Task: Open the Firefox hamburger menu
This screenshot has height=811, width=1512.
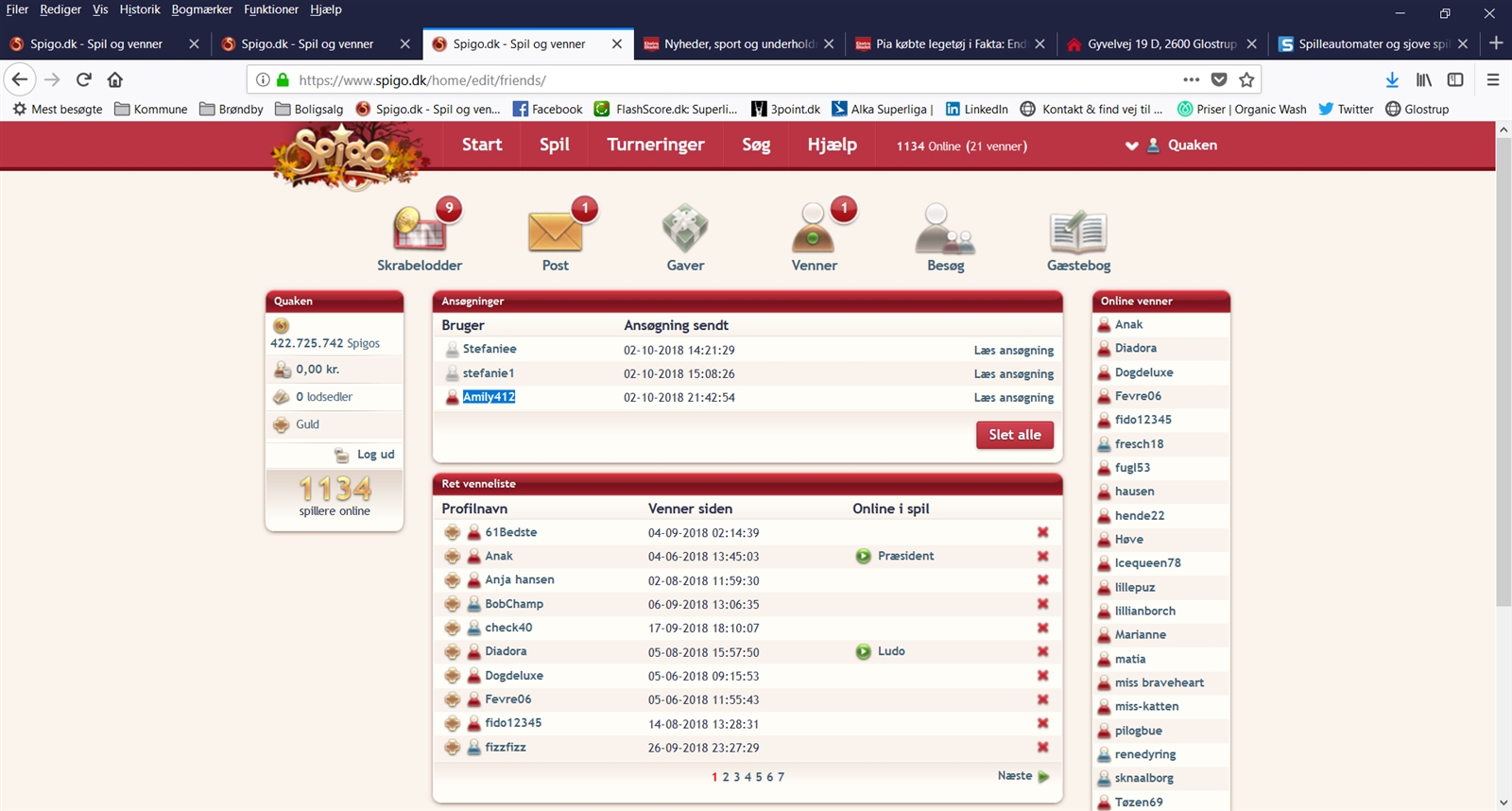Action: tap(1493, 80)
